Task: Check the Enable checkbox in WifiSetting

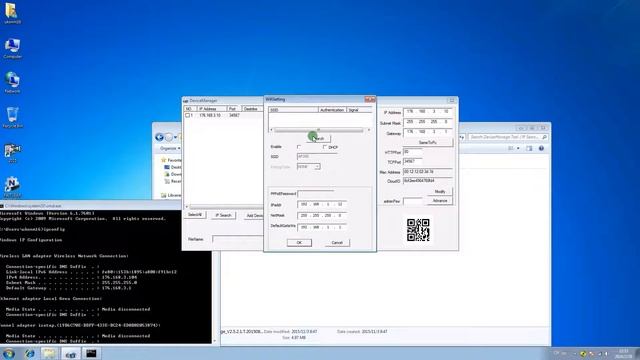Action: click(x=299, y=147)
